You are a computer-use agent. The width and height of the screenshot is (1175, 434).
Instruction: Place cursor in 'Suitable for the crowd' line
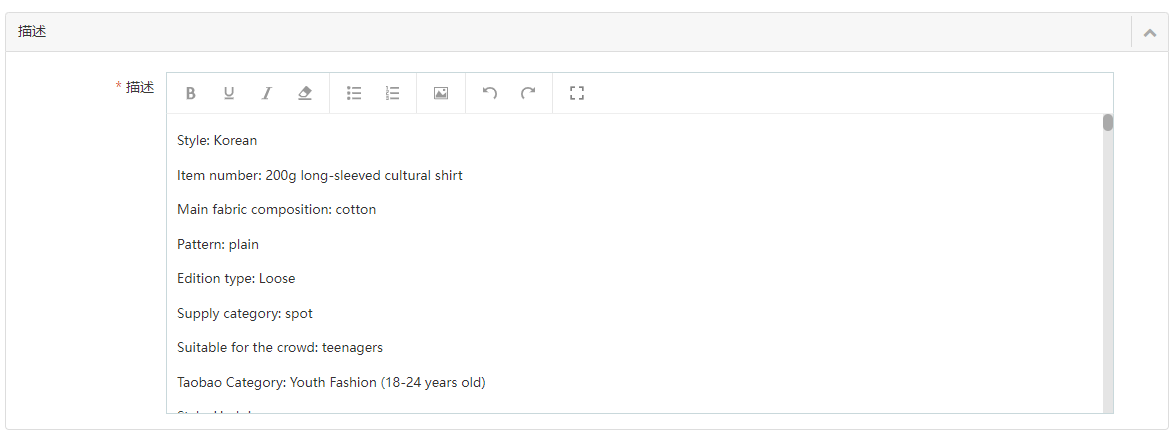280,348
